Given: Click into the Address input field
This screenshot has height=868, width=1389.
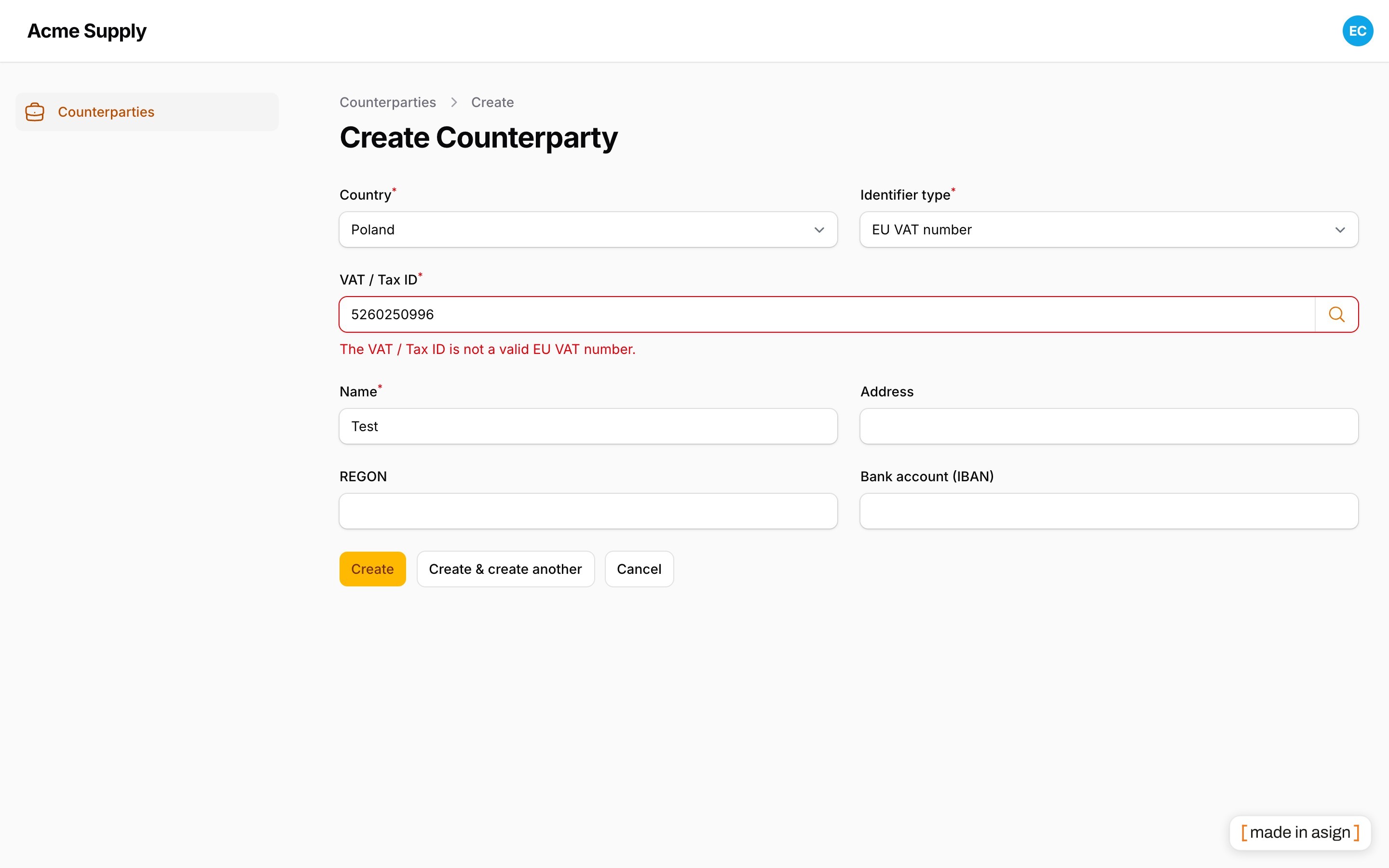Looking at the screenshot, I should coord(1108,426).
